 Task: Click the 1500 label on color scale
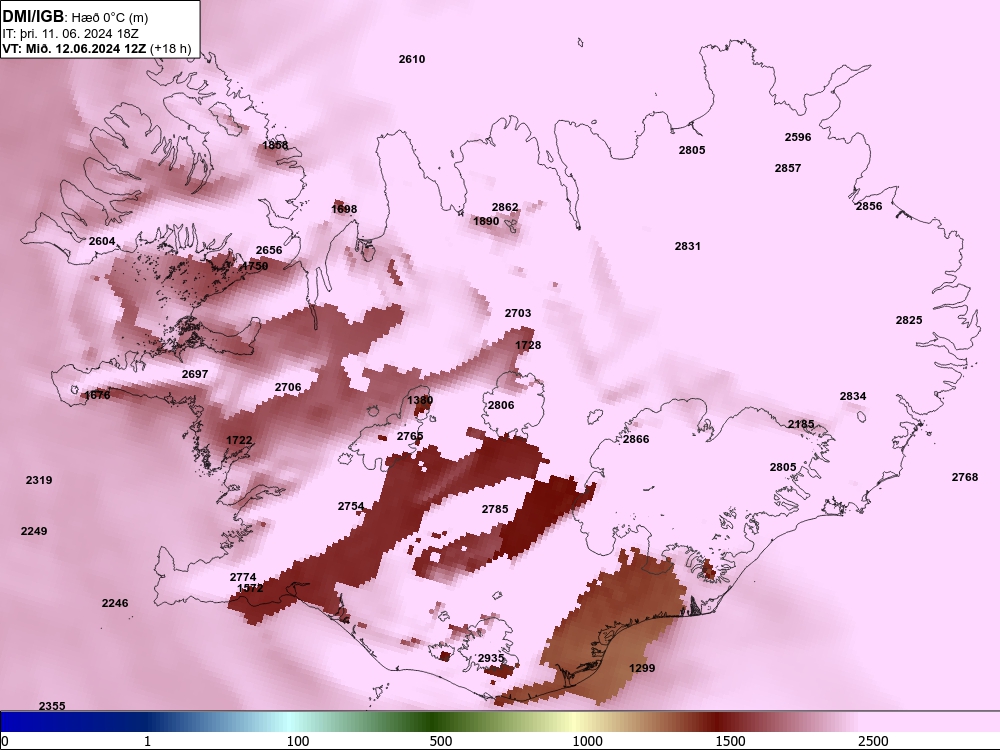point(730,741)
